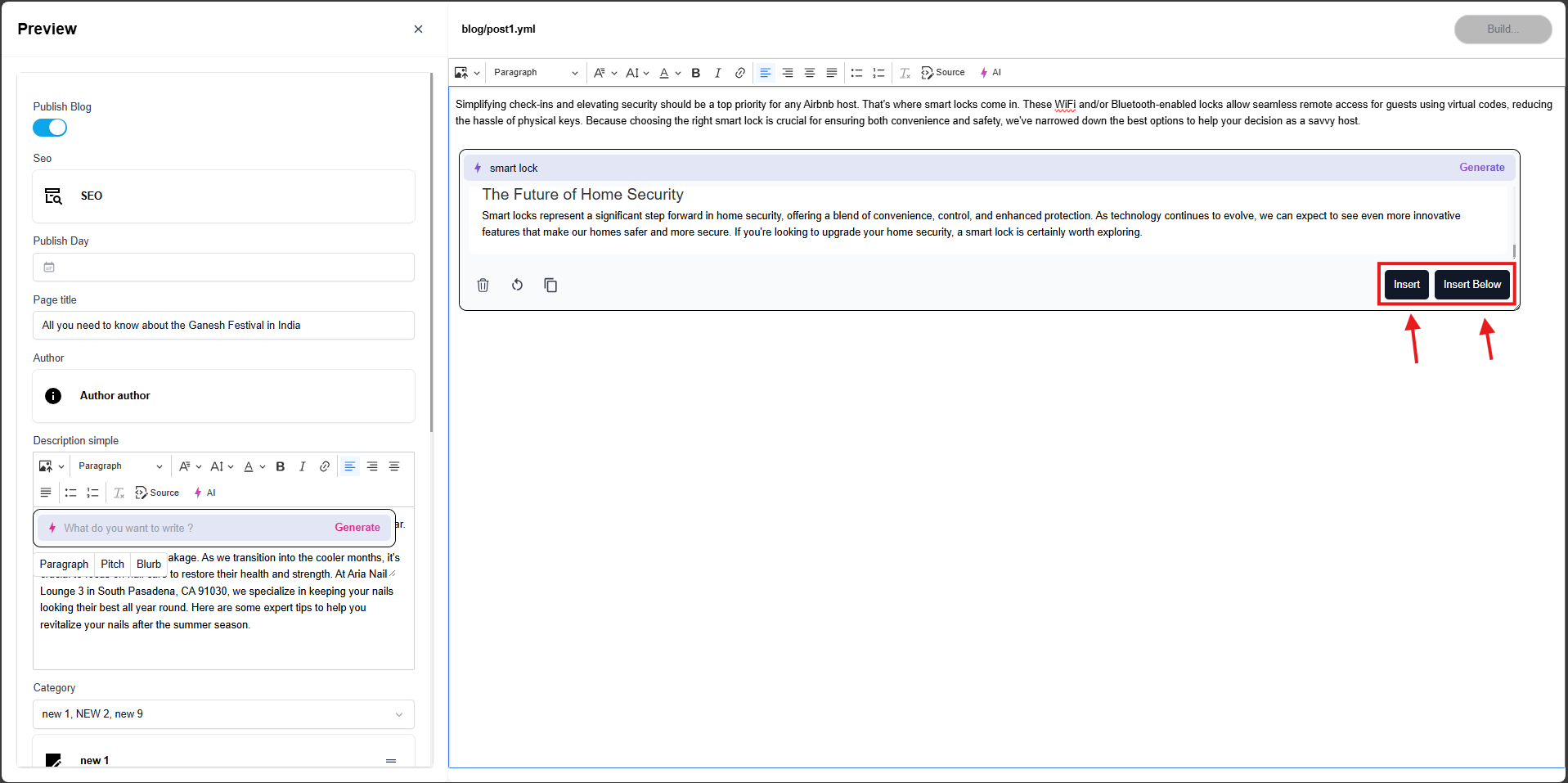
Task: Disable the Publish Blog toggle
Action: pos(50,128)
